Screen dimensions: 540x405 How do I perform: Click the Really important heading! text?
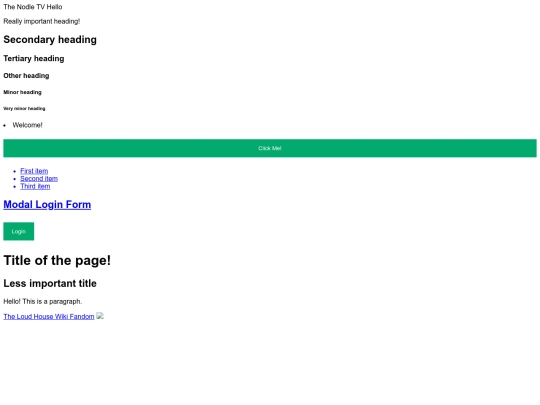click(x=42, y=21)
